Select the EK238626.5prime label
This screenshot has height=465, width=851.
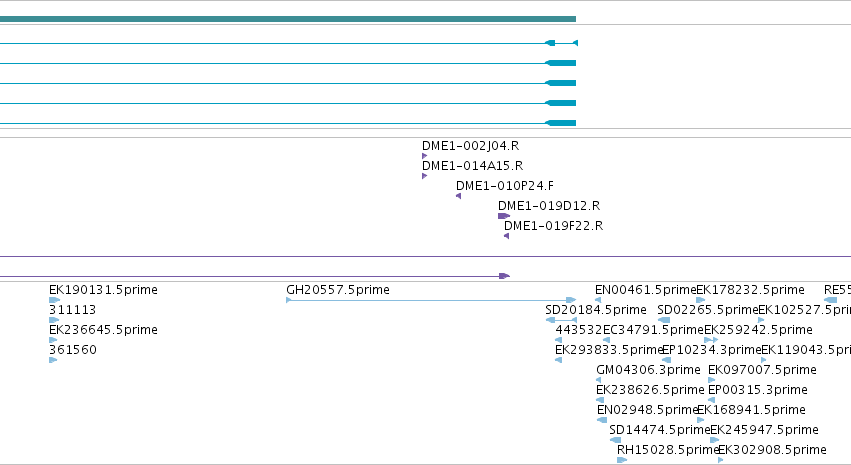click(650, 391)
